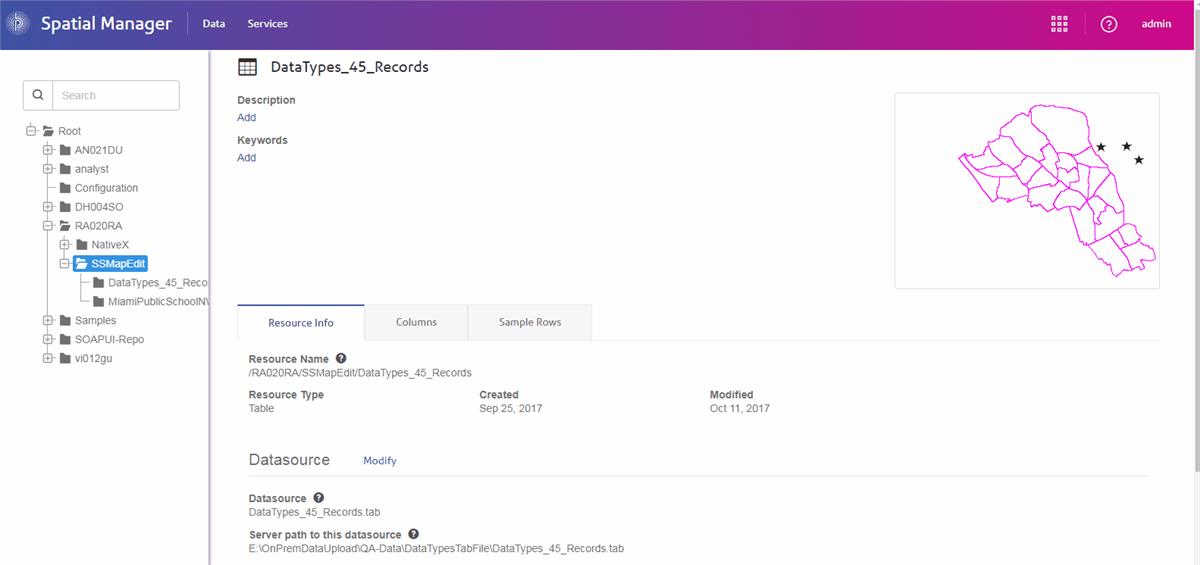Click the Created date Sep 25, 2017

tap(511, 408)
